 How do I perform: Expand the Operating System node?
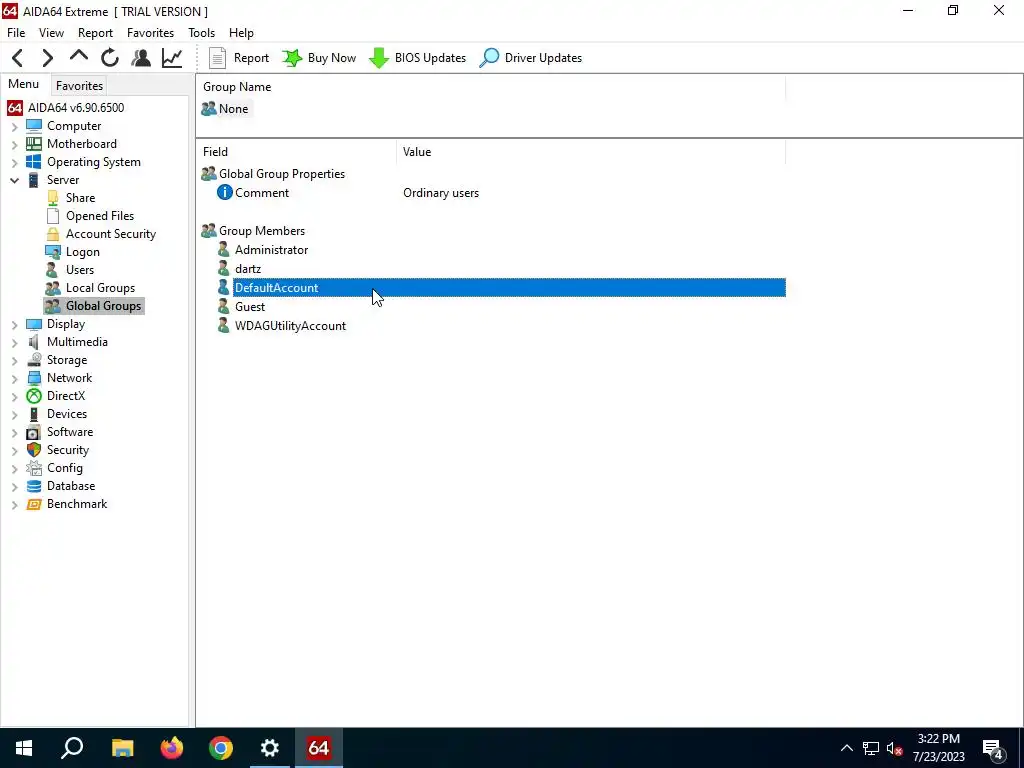pyautogui.click(x=14, y=163)
